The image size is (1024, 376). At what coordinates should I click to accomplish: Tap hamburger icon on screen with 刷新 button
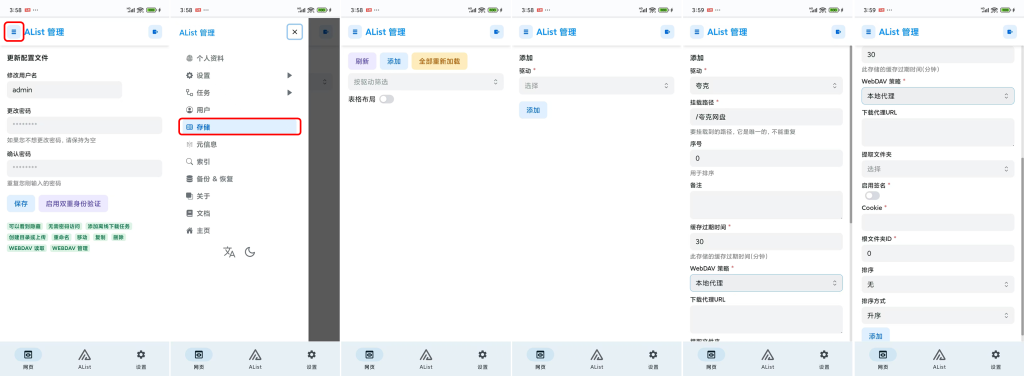355,31
